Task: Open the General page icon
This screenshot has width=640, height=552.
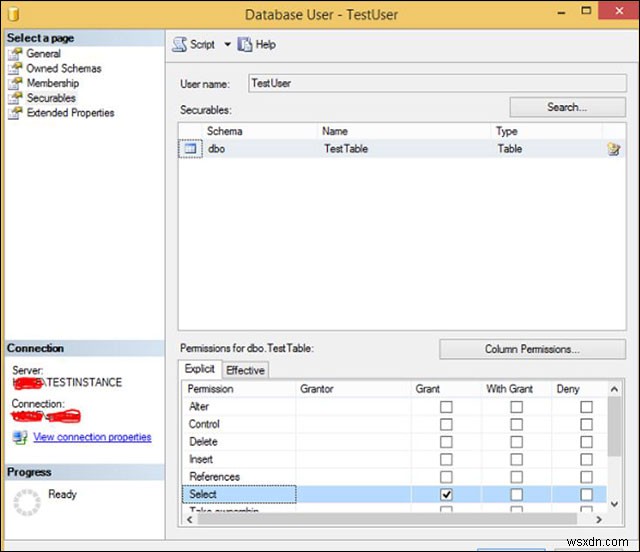Action: [15, 54]
